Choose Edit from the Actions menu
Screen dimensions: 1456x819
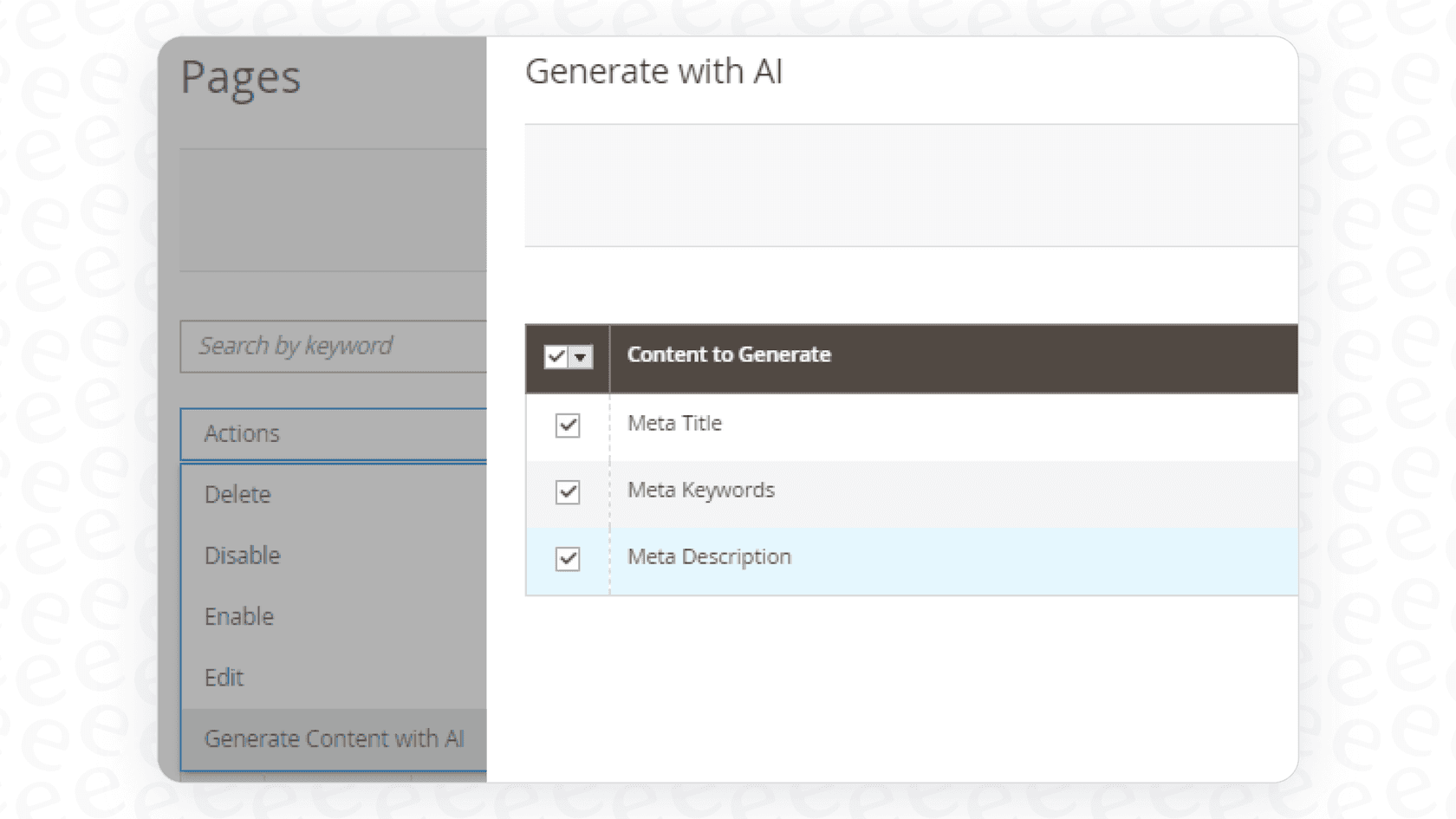(x=224, y=677)
